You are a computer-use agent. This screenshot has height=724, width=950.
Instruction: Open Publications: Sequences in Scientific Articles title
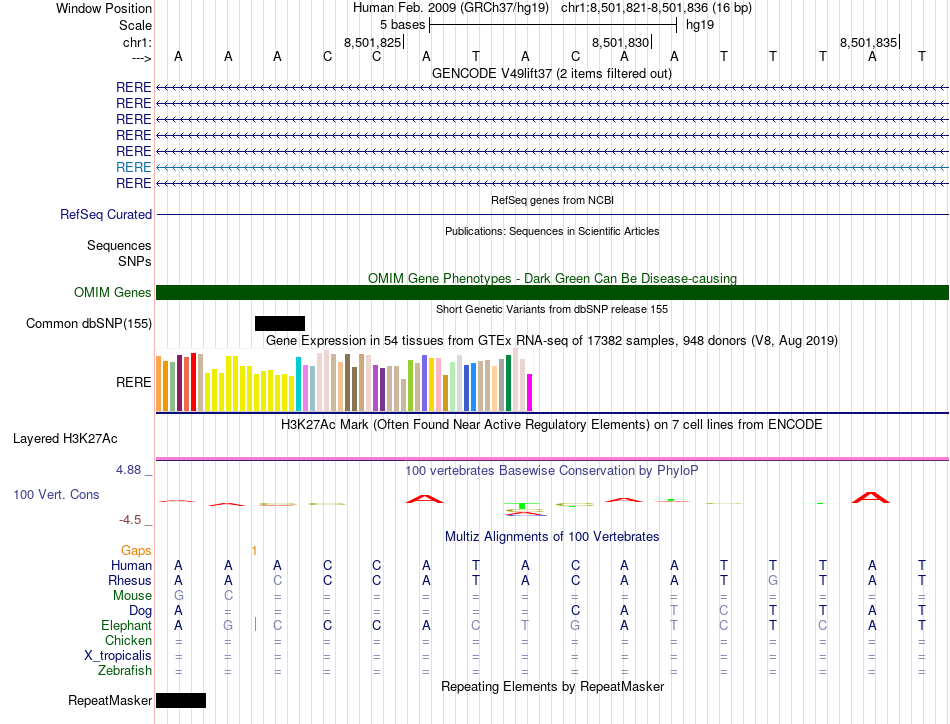[552, 231]
